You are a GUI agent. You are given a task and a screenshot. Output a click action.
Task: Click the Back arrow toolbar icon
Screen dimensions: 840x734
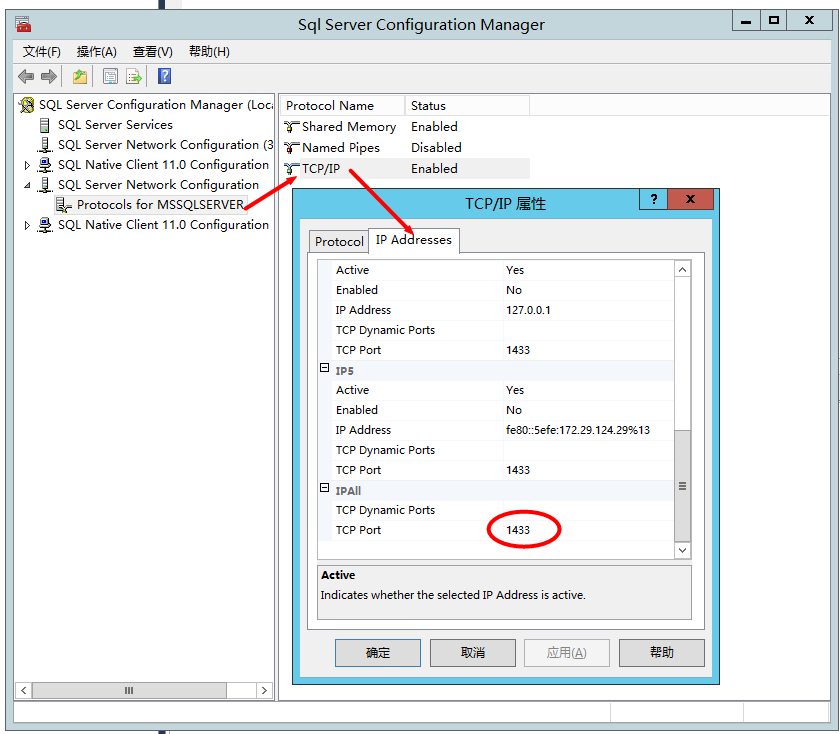pyautogui.click(x=26, y=77)
